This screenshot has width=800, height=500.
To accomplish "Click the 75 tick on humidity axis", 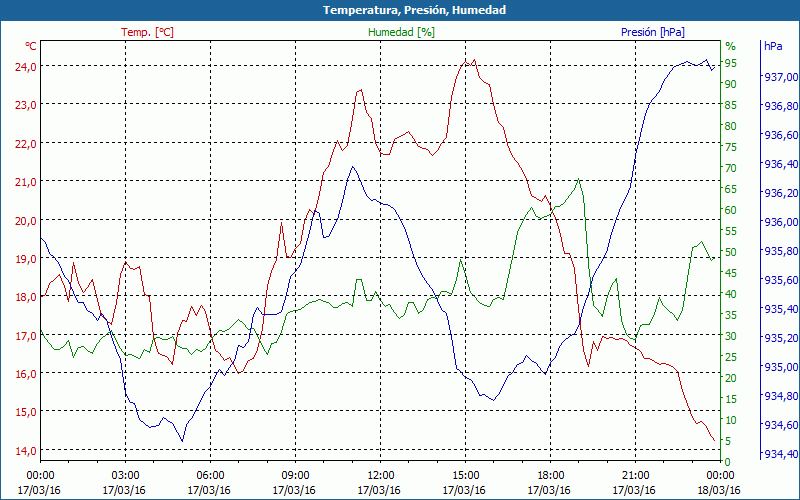I will coord(731,147).
